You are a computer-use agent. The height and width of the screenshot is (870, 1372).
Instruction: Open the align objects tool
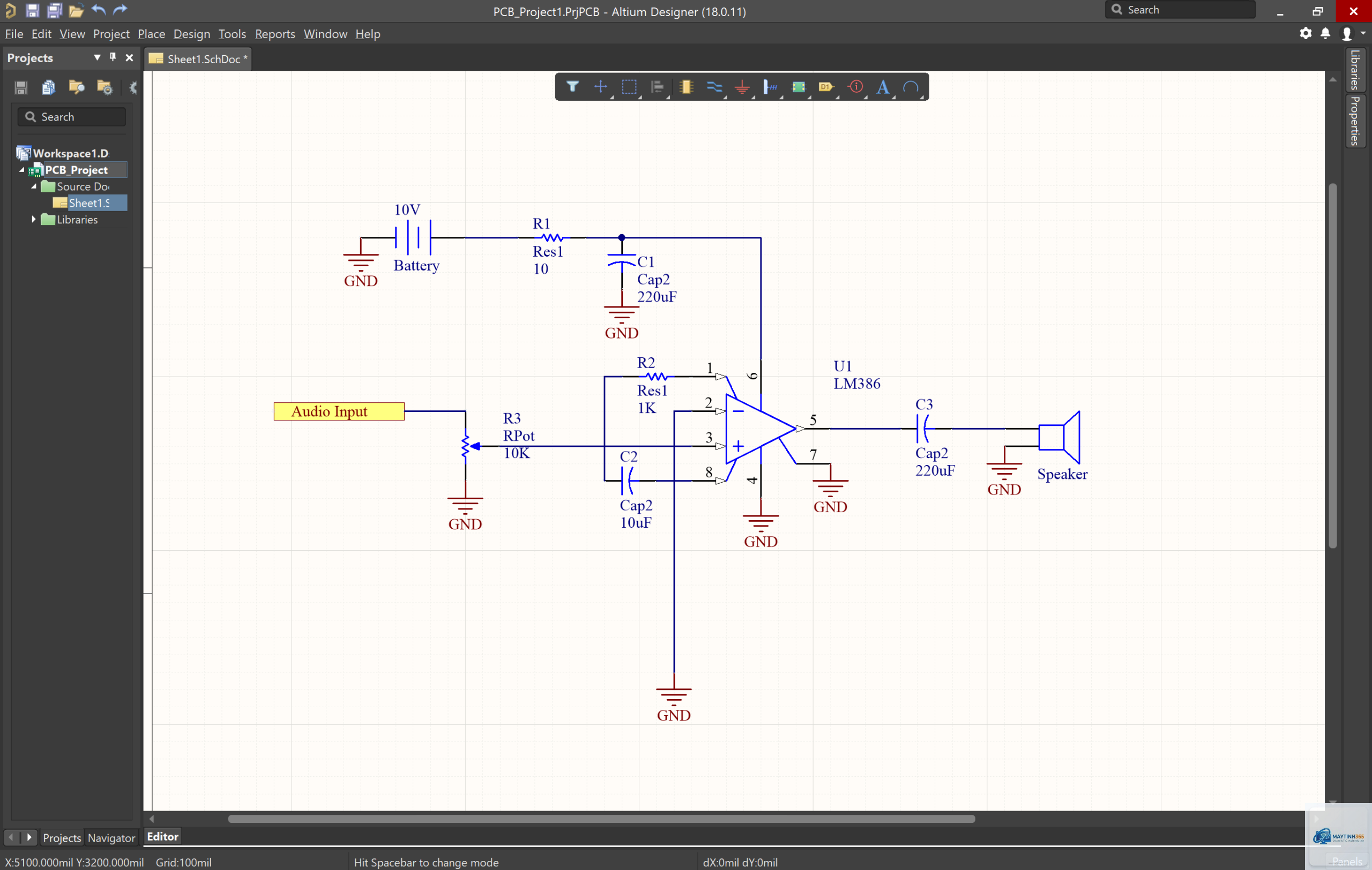tap(658, 87)
